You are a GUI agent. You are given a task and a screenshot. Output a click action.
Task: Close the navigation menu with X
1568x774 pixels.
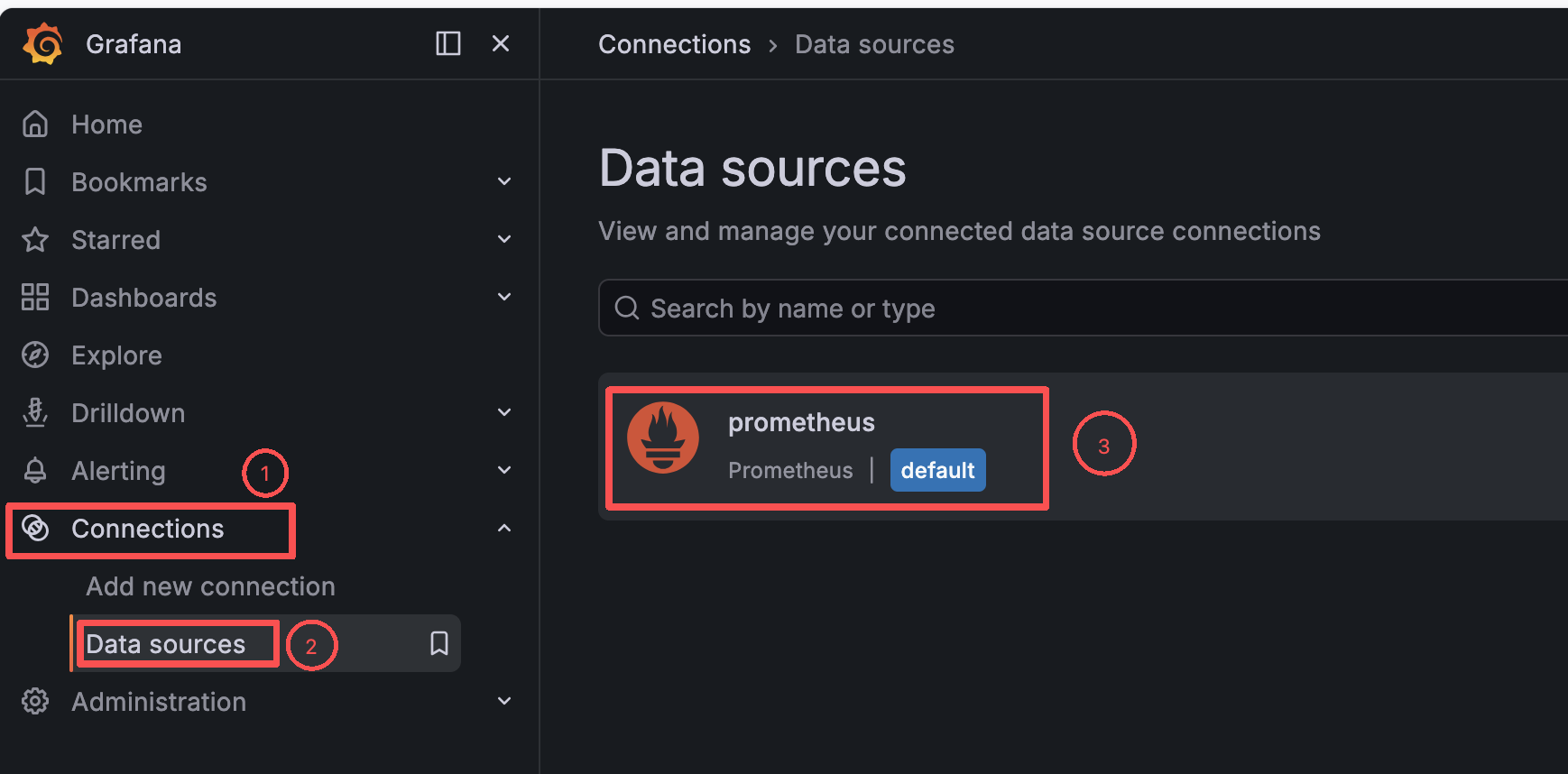501,43
